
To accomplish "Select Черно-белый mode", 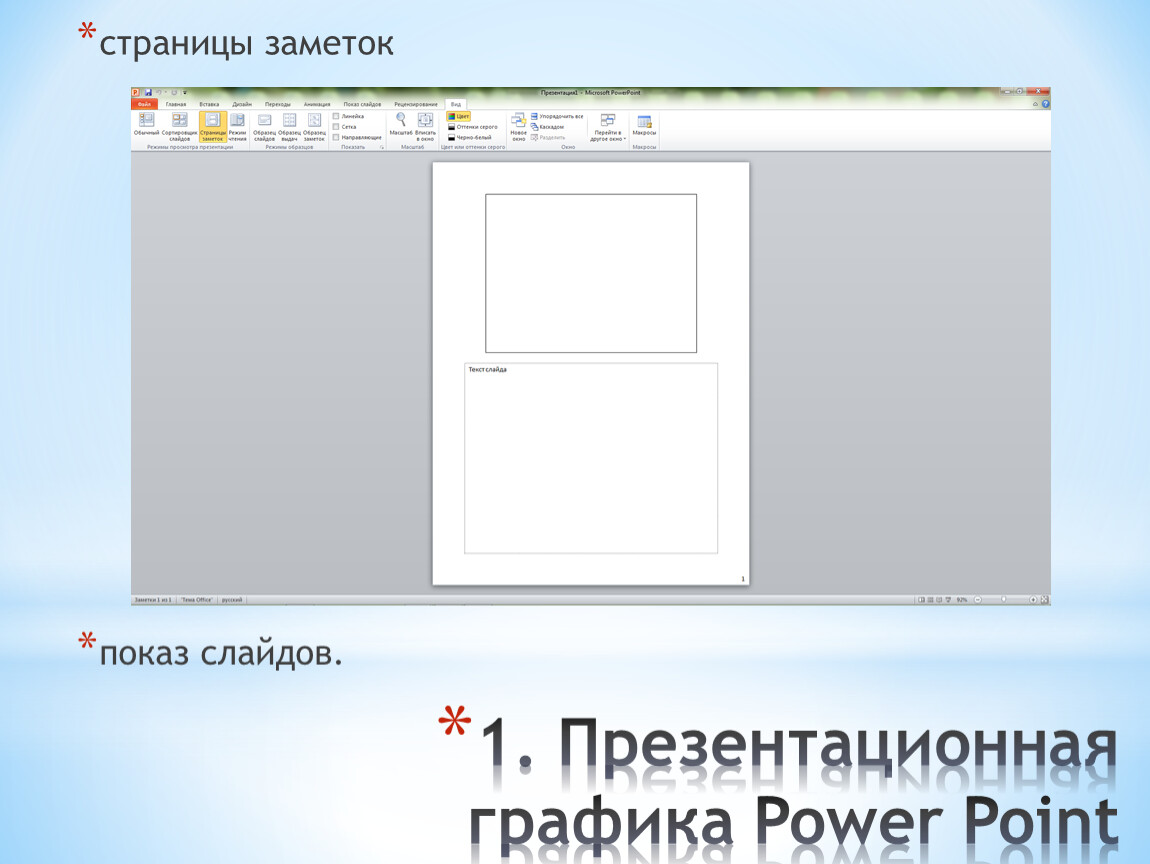I will (x=469, y=137).
